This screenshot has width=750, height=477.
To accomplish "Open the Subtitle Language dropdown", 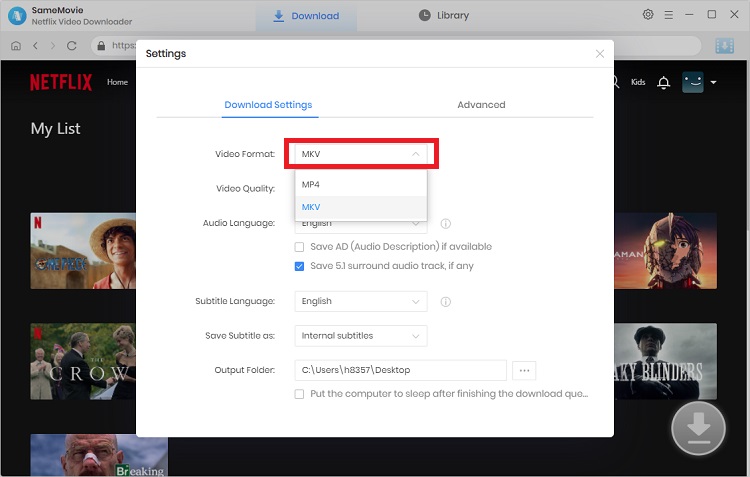I will point(361,301).
